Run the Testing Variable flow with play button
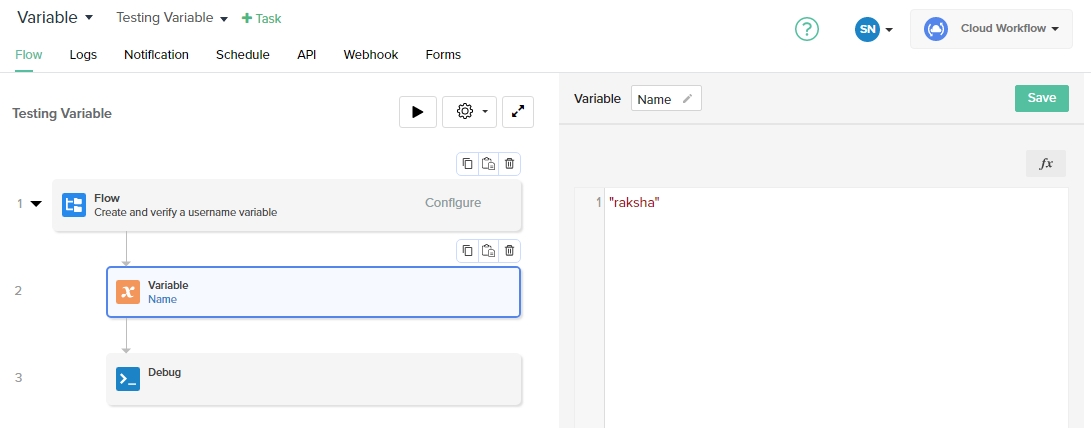1091x428 pixels. click(x=418, y=112)
